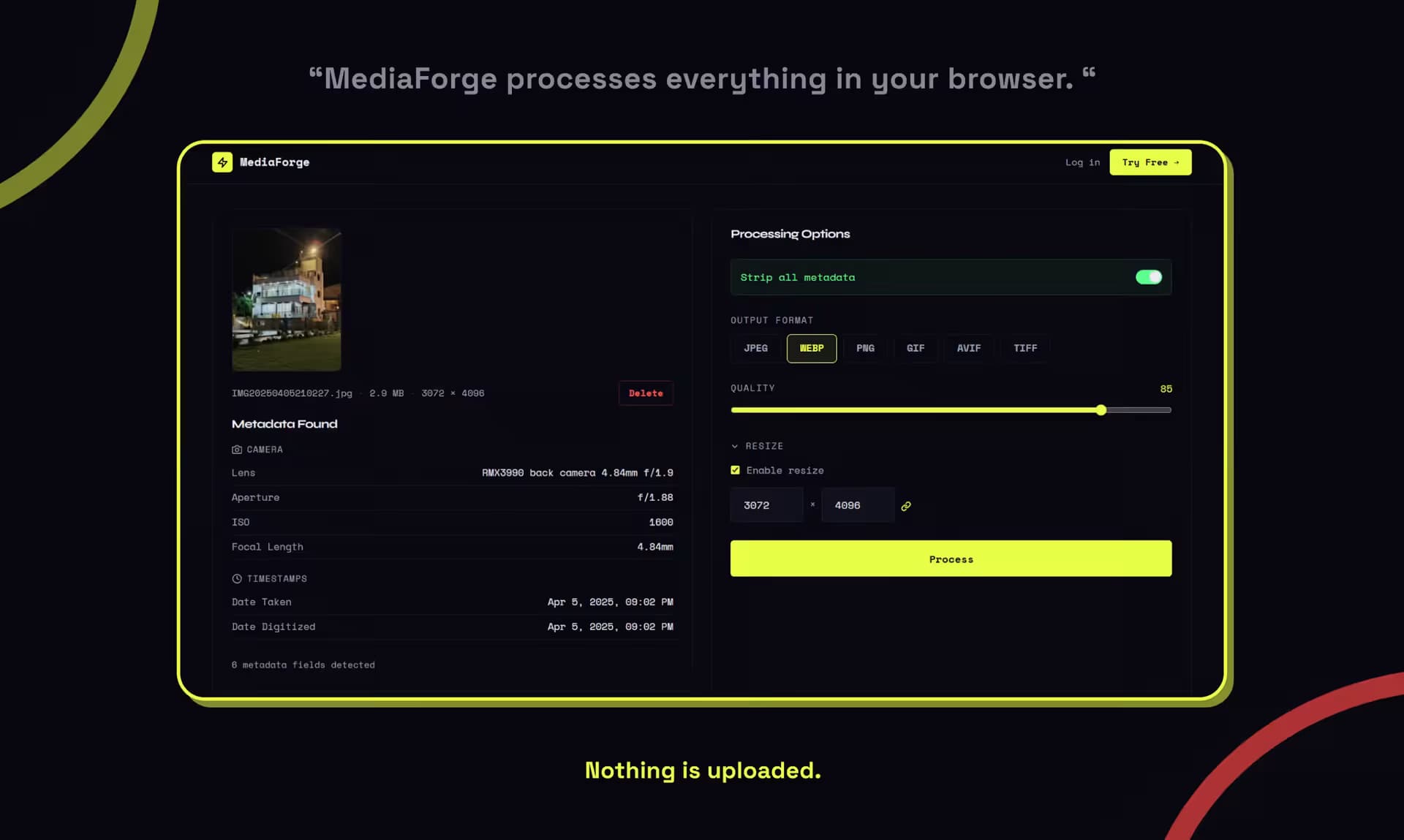Delete the uploaded image
The image size is (1404, 840).
click(x=646, y=393)
